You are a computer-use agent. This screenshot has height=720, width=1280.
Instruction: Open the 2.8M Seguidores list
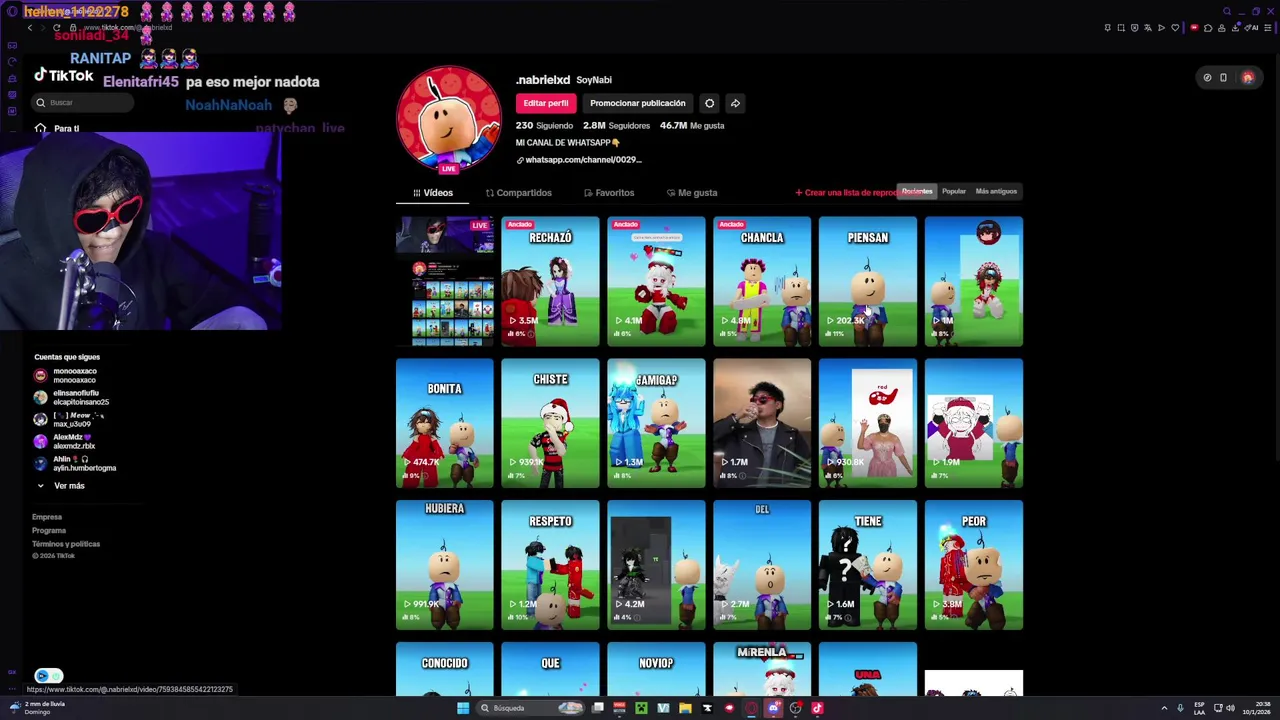coord(616,126)
